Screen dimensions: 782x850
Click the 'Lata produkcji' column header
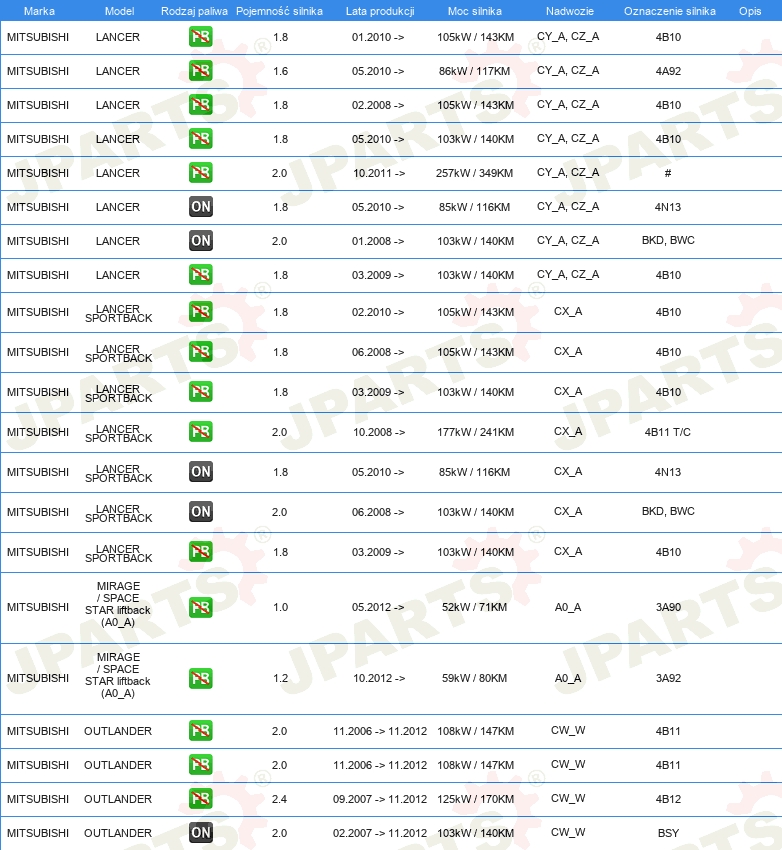click(380, 11)
